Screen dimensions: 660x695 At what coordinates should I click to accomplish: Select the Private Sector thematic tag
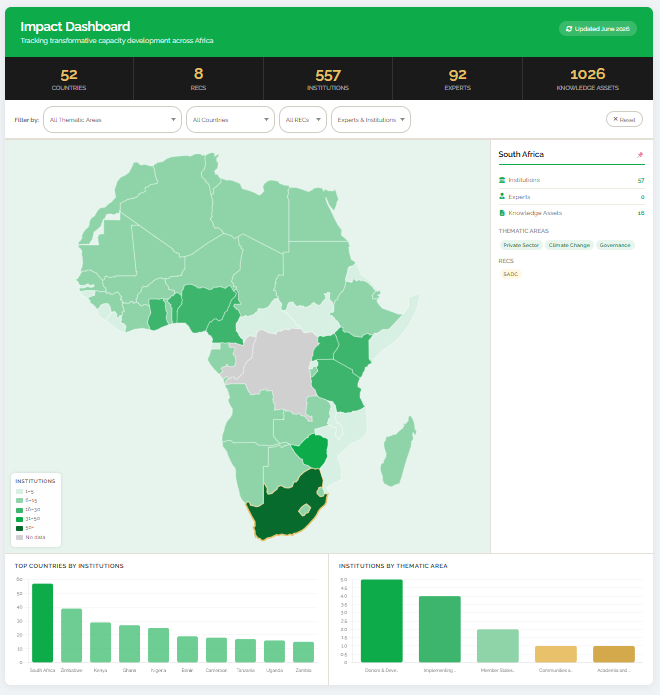tap(521, 245)
